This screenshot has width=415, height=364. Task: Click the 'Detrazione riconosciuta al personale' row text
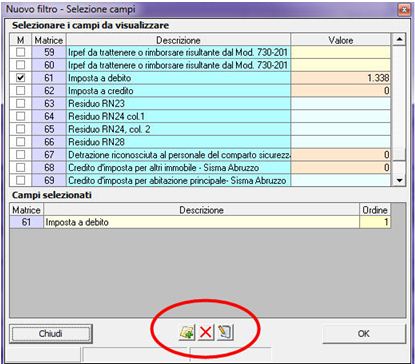(x=179, y=155)
